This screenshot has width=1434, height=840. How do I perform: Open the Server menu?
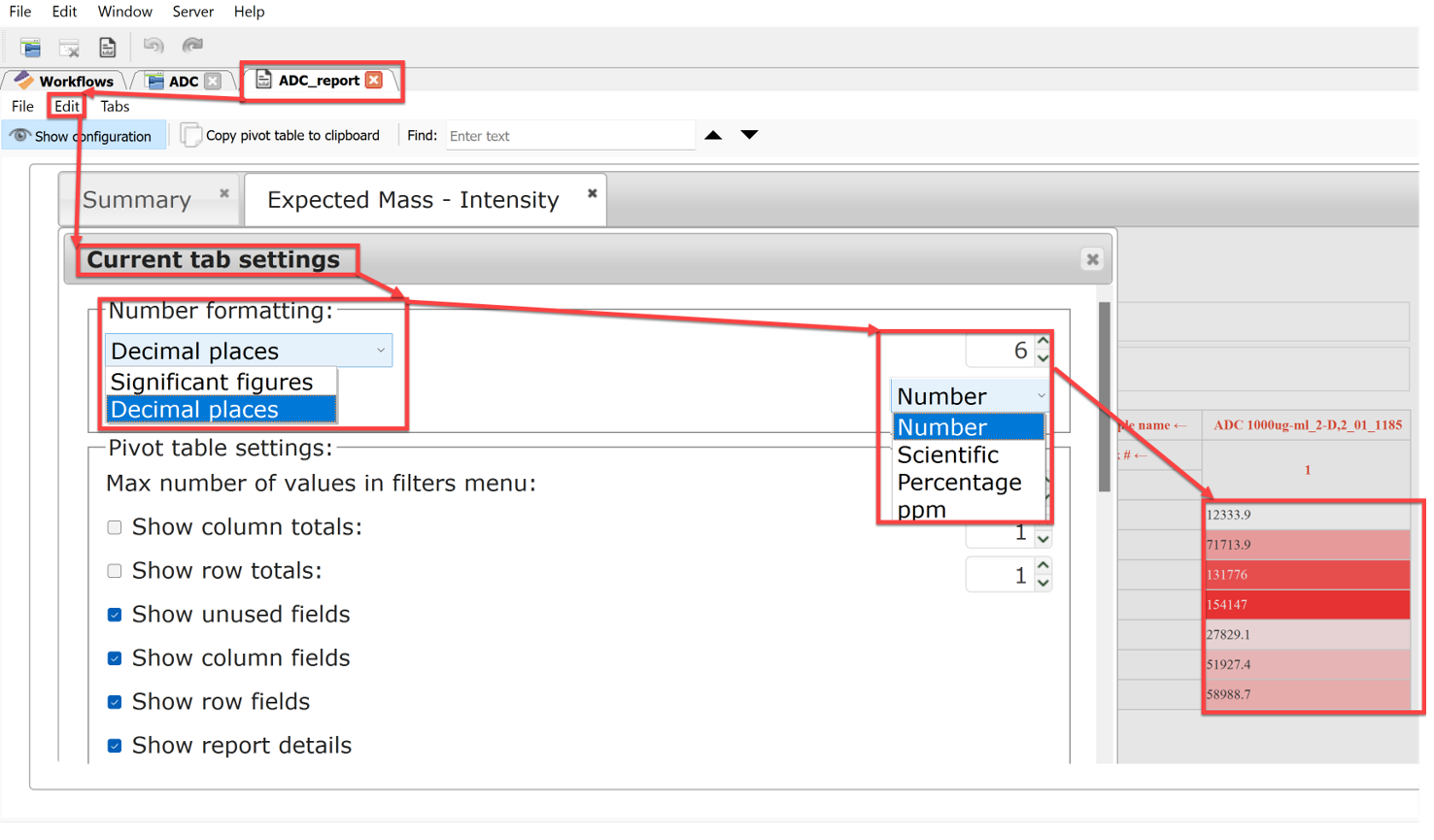pyautogui.click(x=192, y=12)
